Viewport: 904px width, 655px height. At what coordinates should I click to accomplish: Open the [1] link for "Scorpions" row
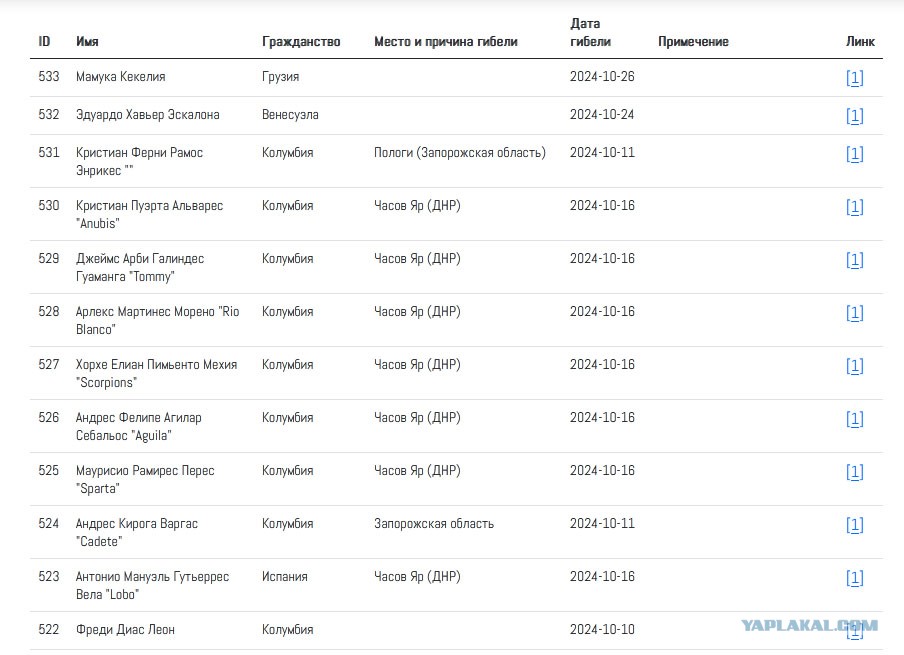854,366
